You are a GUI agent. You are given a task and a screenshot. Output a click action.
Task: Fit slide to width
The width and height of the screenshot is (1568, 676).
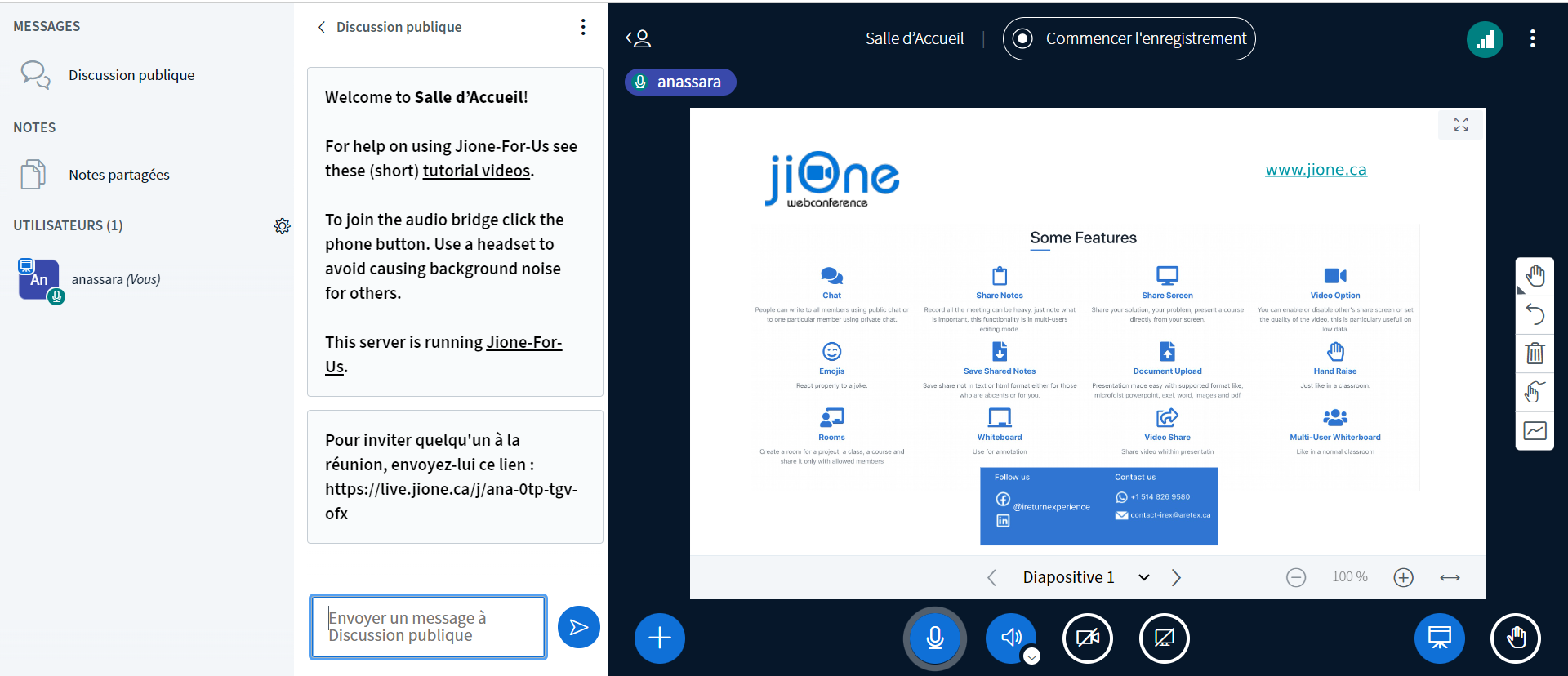pyautogui.click(x=1450, y=578)
